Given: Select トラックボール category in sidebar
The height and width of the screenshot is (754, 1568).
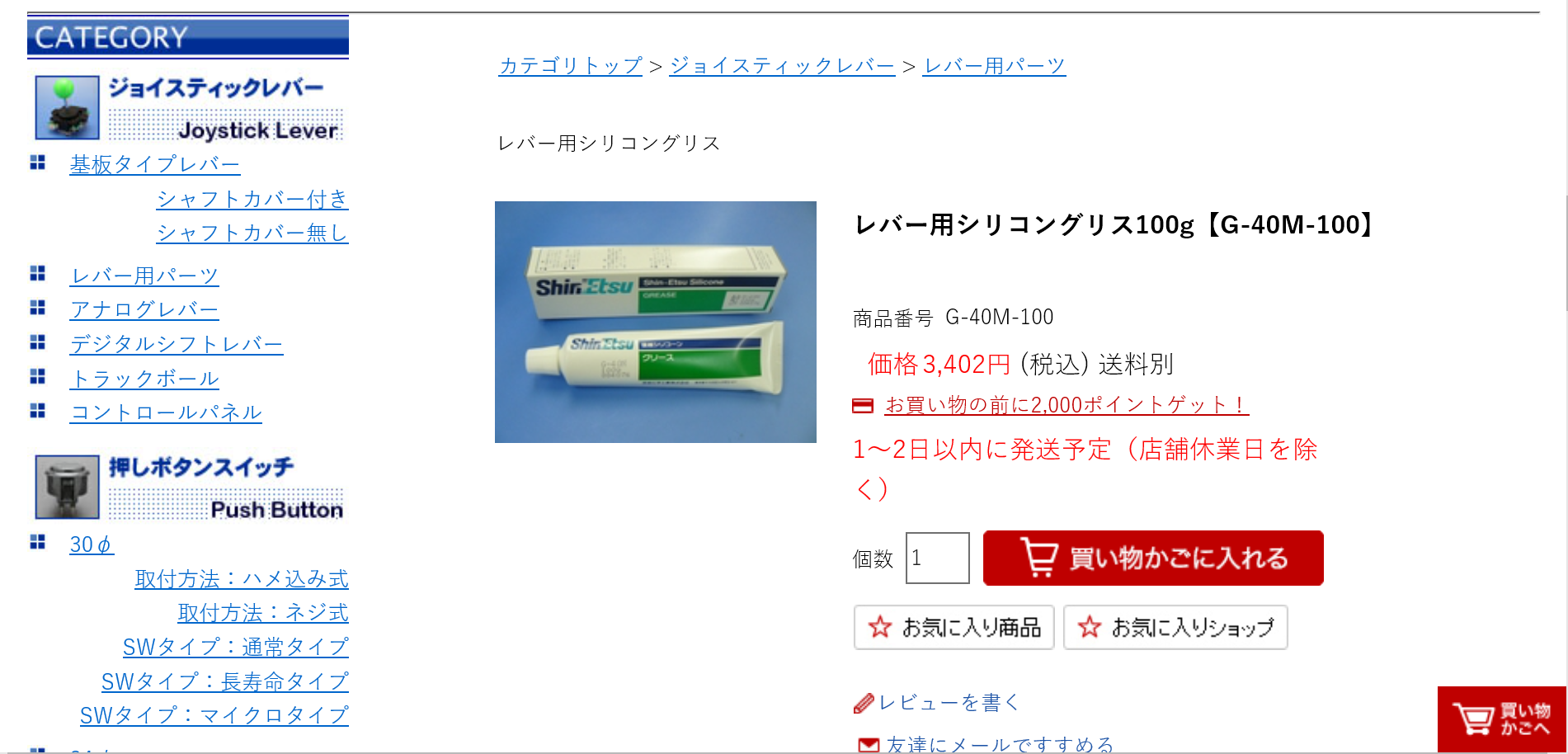Looking at the screenshot, I should [x=144, y=379].
